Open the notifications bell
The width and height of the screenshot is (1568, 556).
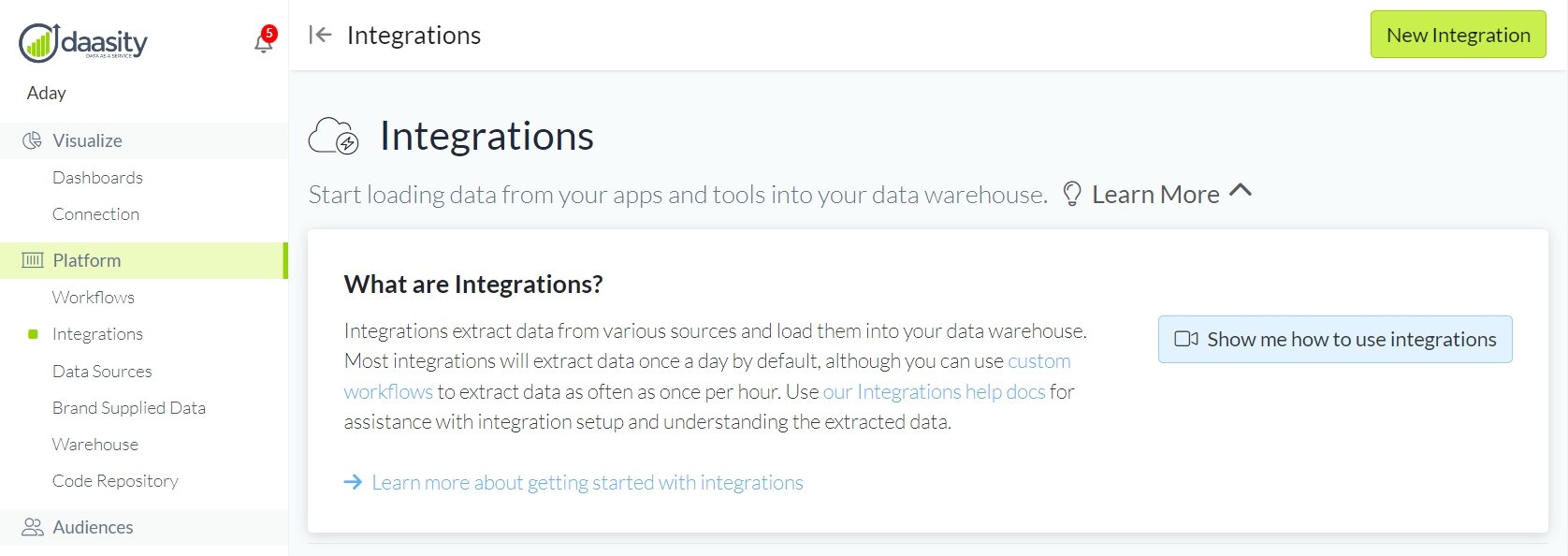(264, 41)
